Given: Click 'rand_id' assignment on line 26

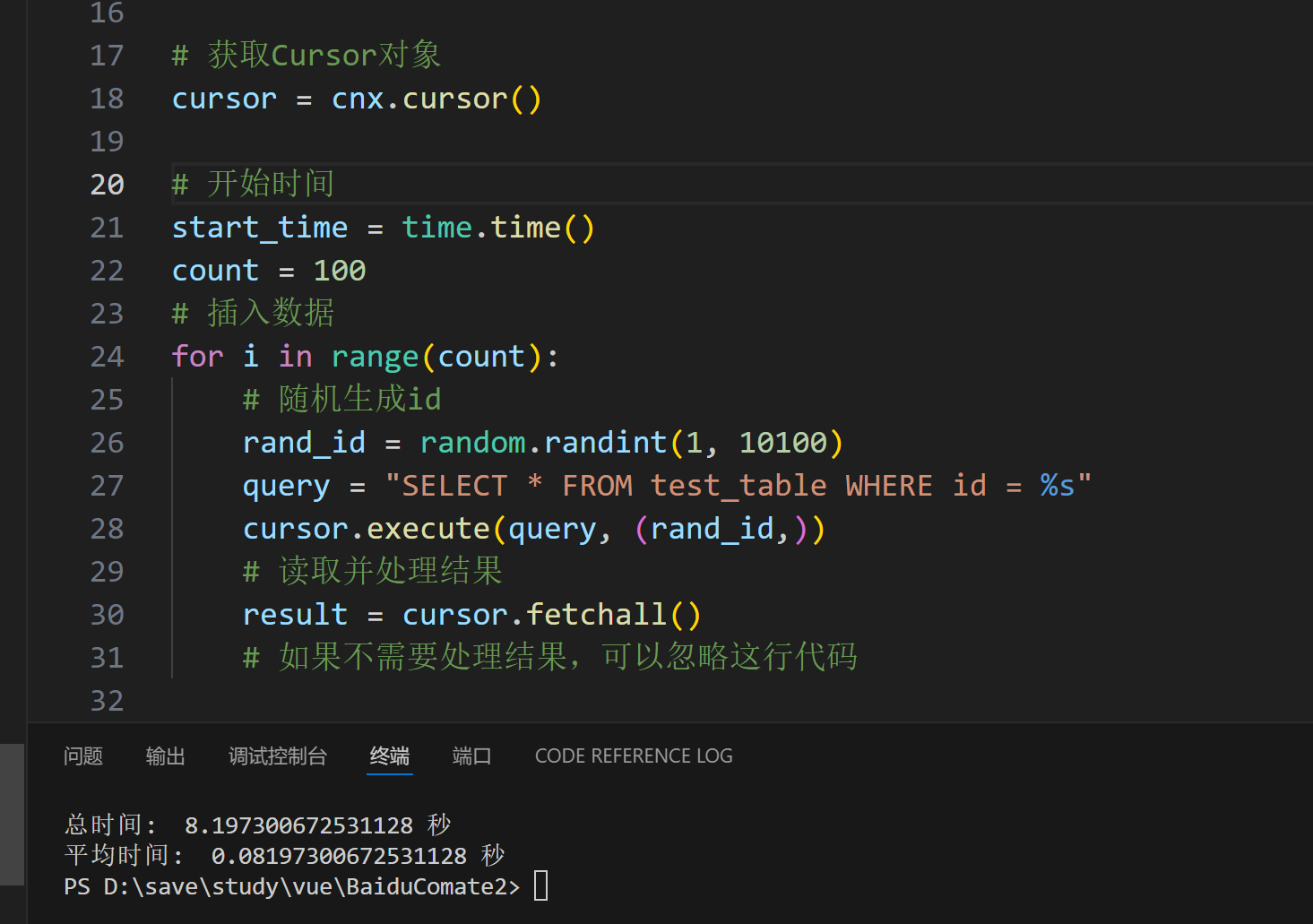Looking at the screenshot, I should [305, 443].
